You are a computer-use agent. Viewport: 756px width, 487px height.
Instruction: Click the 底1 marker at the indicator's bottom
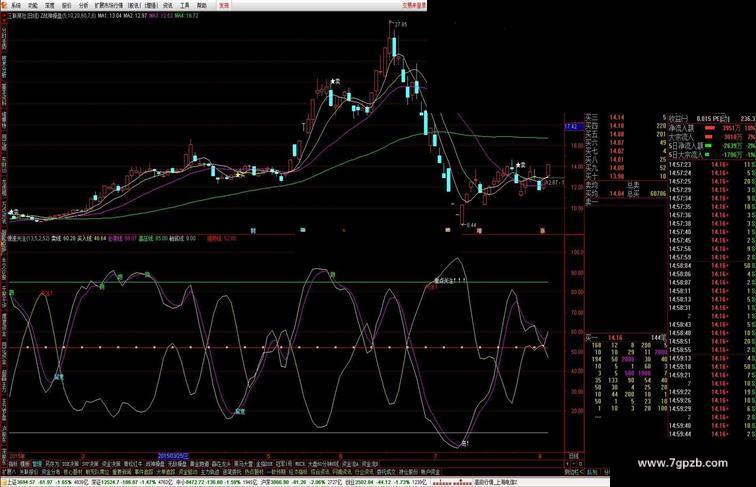465,443
